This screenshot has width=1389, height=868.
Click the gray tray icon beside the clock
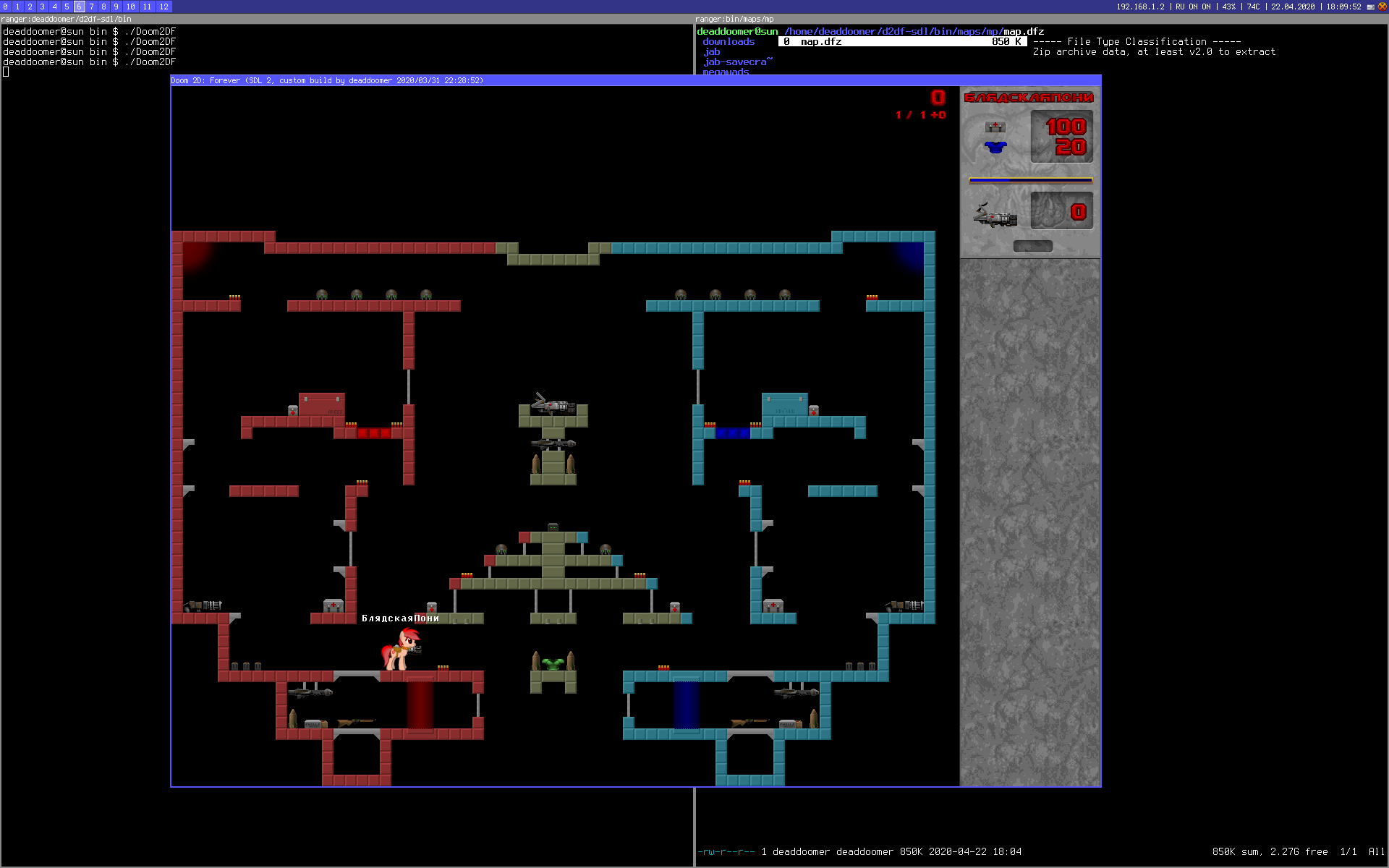tap(1370, 7)
